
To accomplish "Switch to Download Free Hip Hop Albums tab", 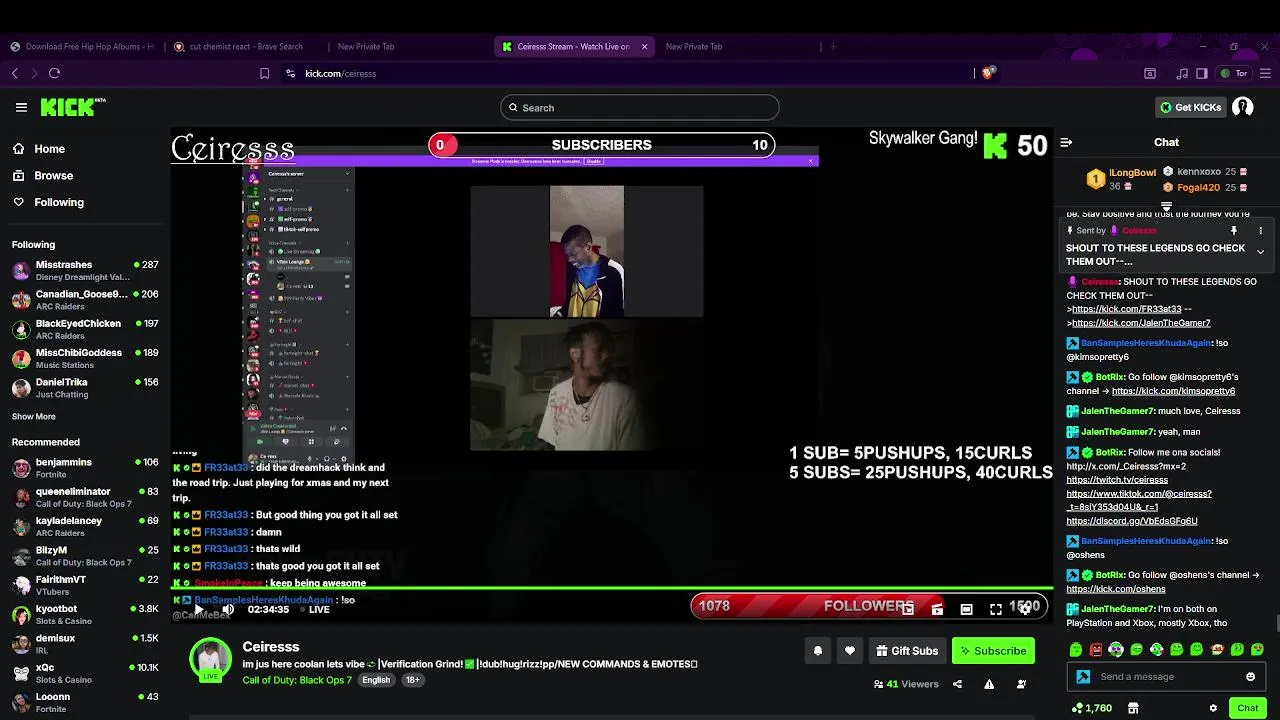I will (82, 46).
